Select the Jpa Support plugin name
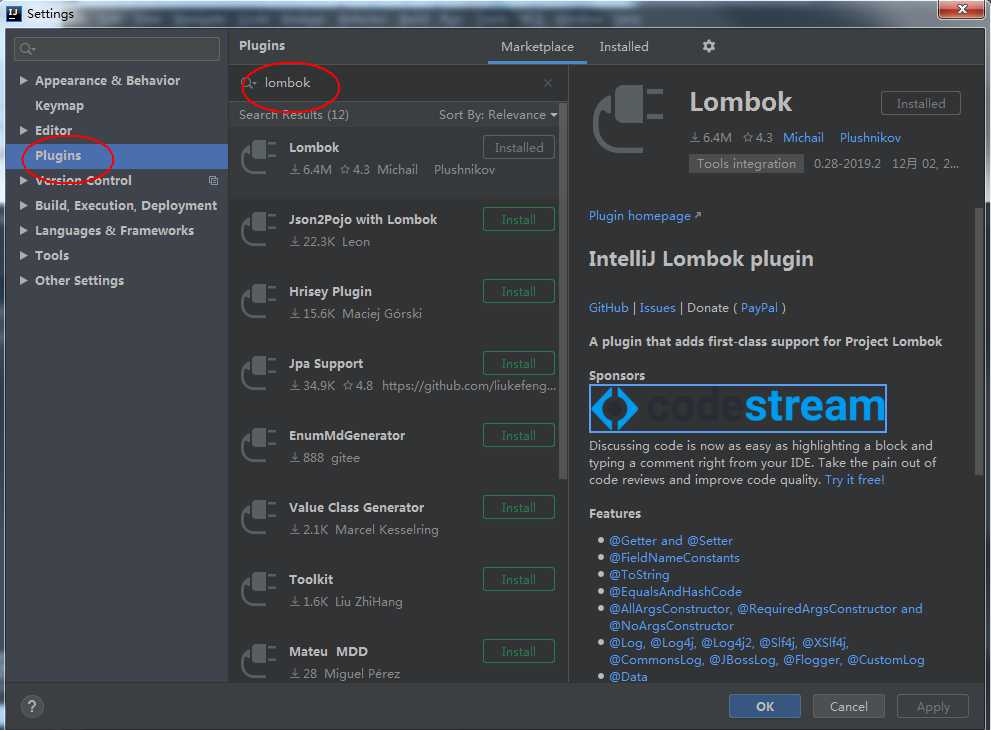Image resolution: width=991 pixels, height=730 pixels. [326, 363]
